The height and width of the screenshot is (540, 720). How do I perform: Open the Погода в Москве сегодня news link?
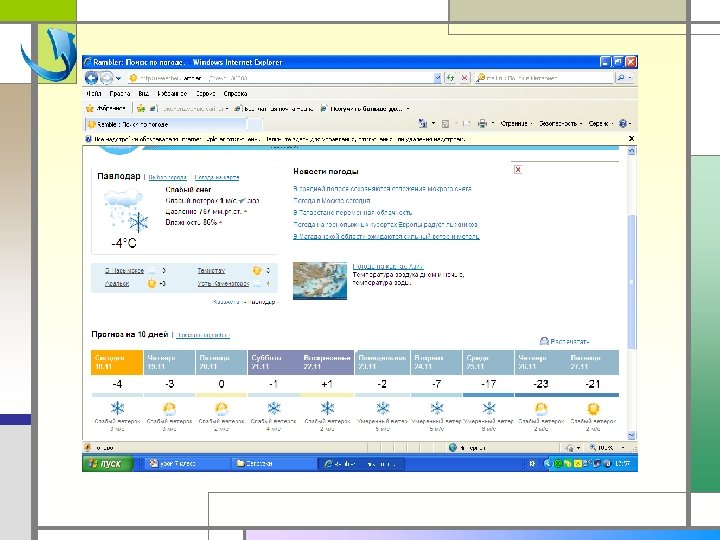pyautogui.click(x=332, y=201)
